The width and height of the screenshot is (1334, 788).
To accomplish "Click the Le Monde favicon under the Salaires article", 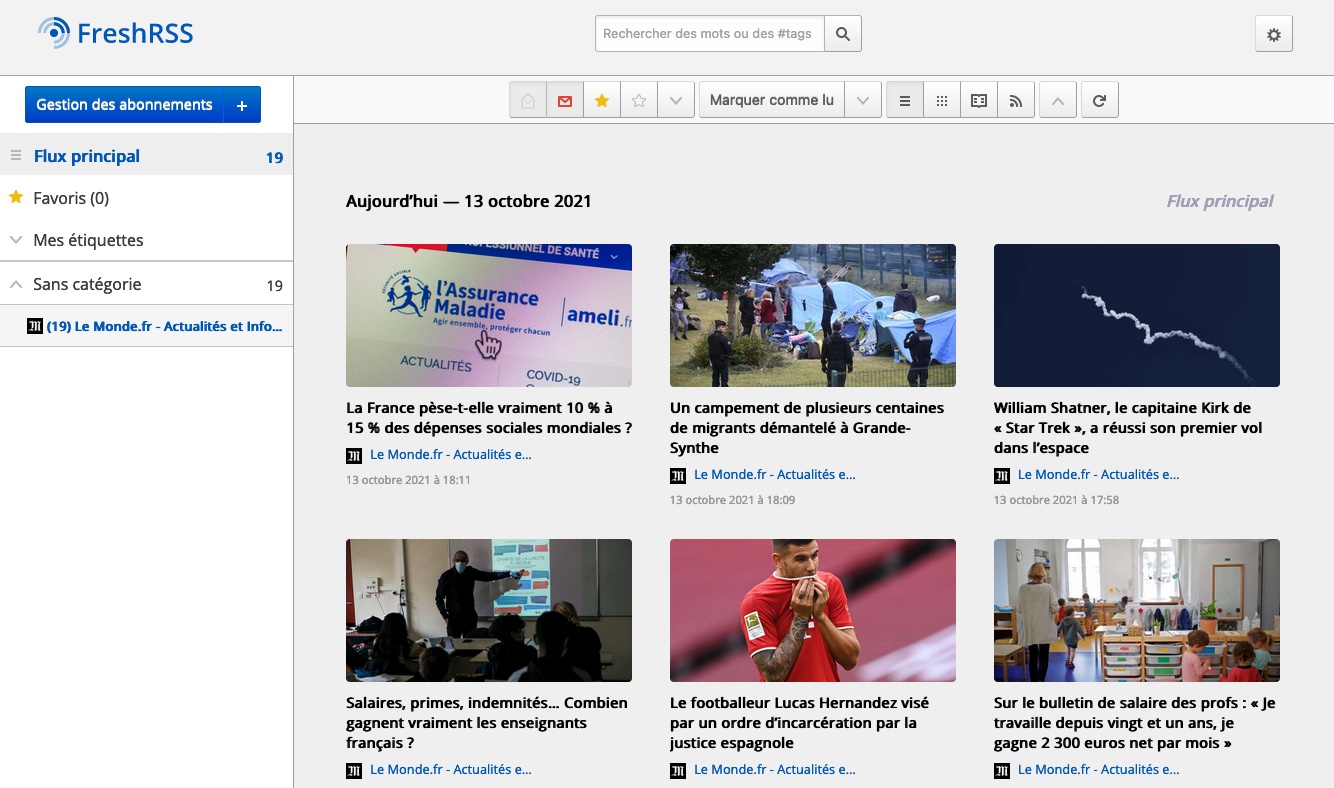I will (354, 771).
